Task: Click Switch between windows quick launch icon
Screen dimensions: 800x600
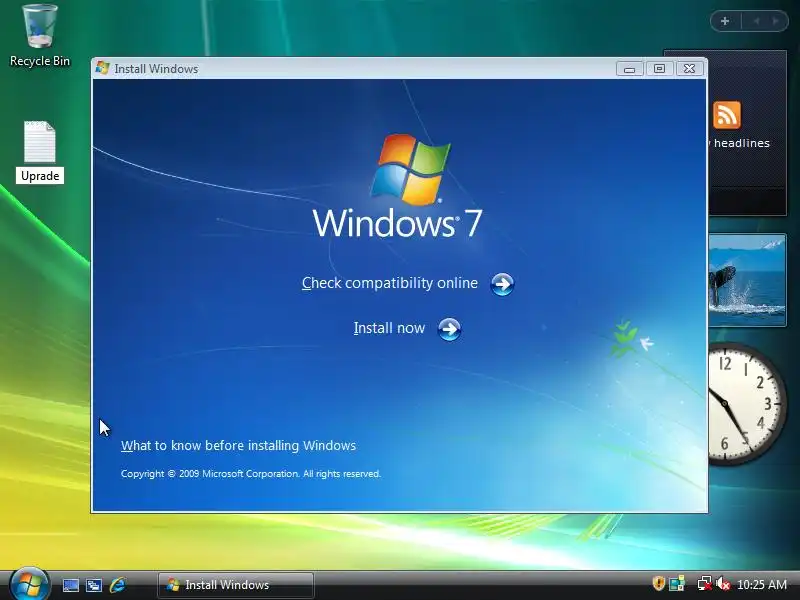Action: pos(94,585)
